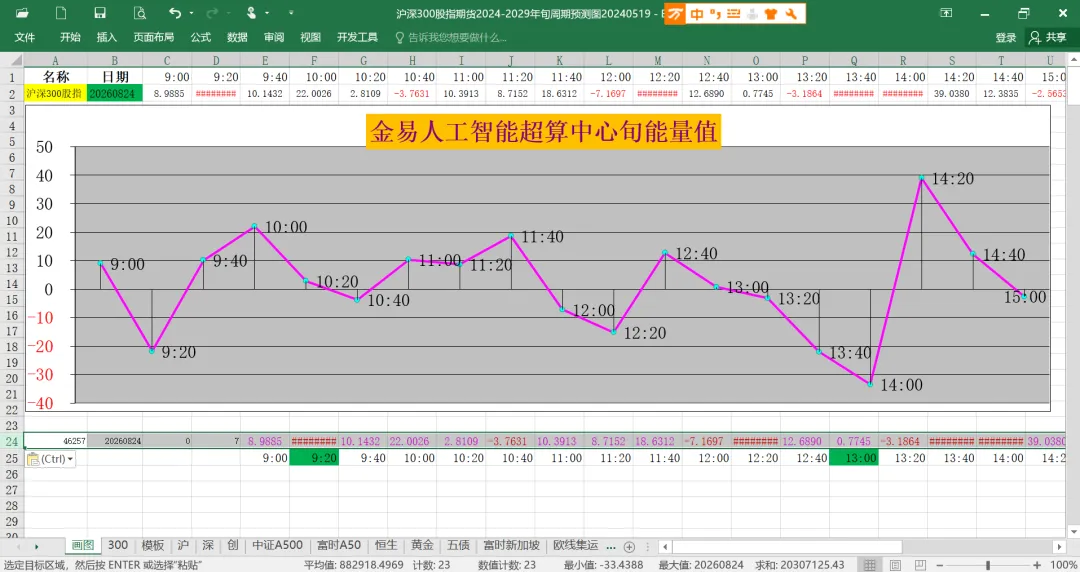The width and height of the screenshot is (1080, 572).
Task: Show more sheet tabs via ellipsis
Action: (611, 546)
